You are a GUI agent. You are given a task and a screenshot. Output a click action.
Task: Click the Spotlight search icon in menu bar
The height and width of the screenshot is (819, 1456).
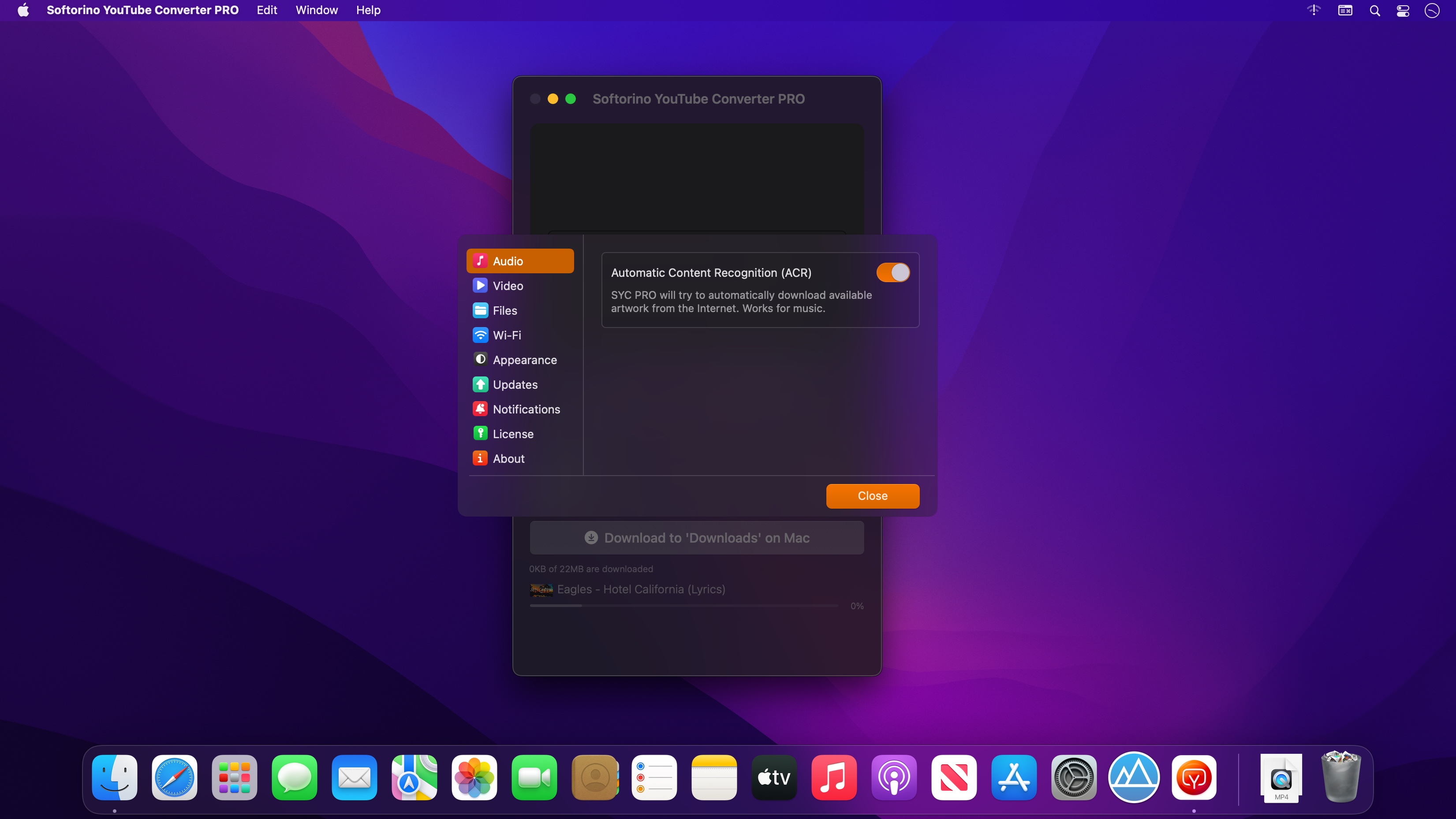pos(1374,10)
